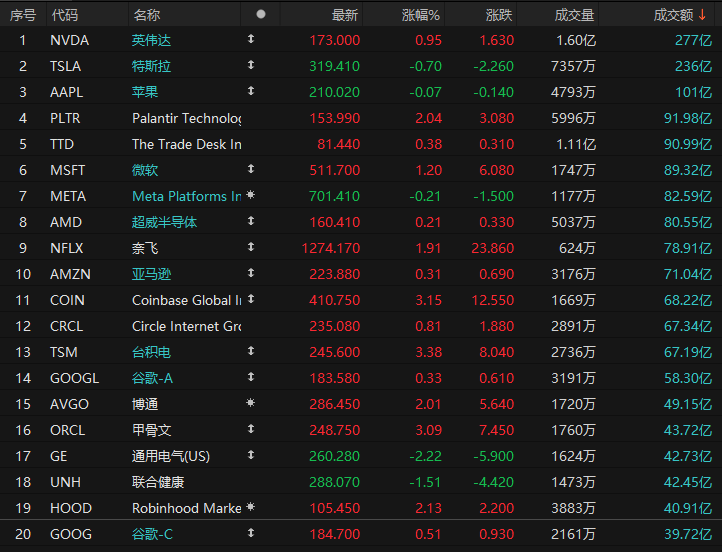Select stock code TTD

[62, 144]
